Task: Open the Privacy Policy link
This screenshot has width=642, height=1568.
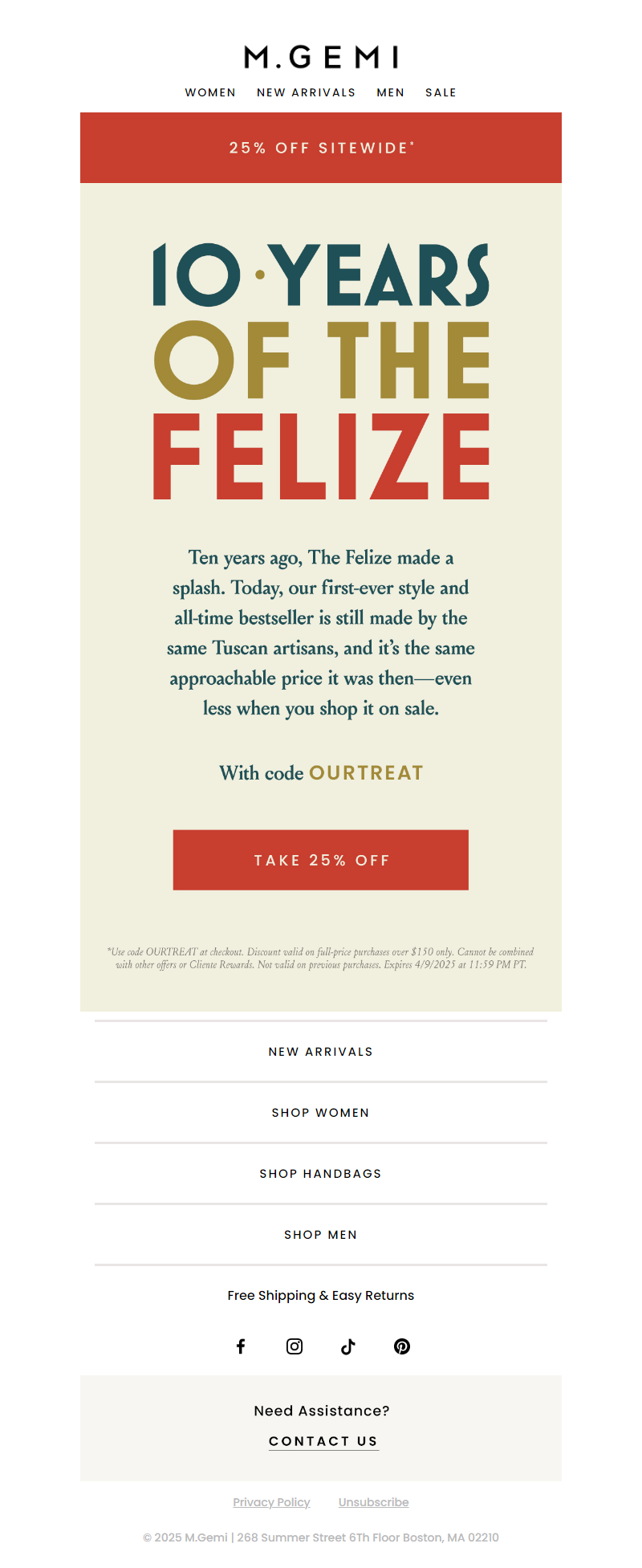Action: pyautogui.click(x=271, y=1502)
